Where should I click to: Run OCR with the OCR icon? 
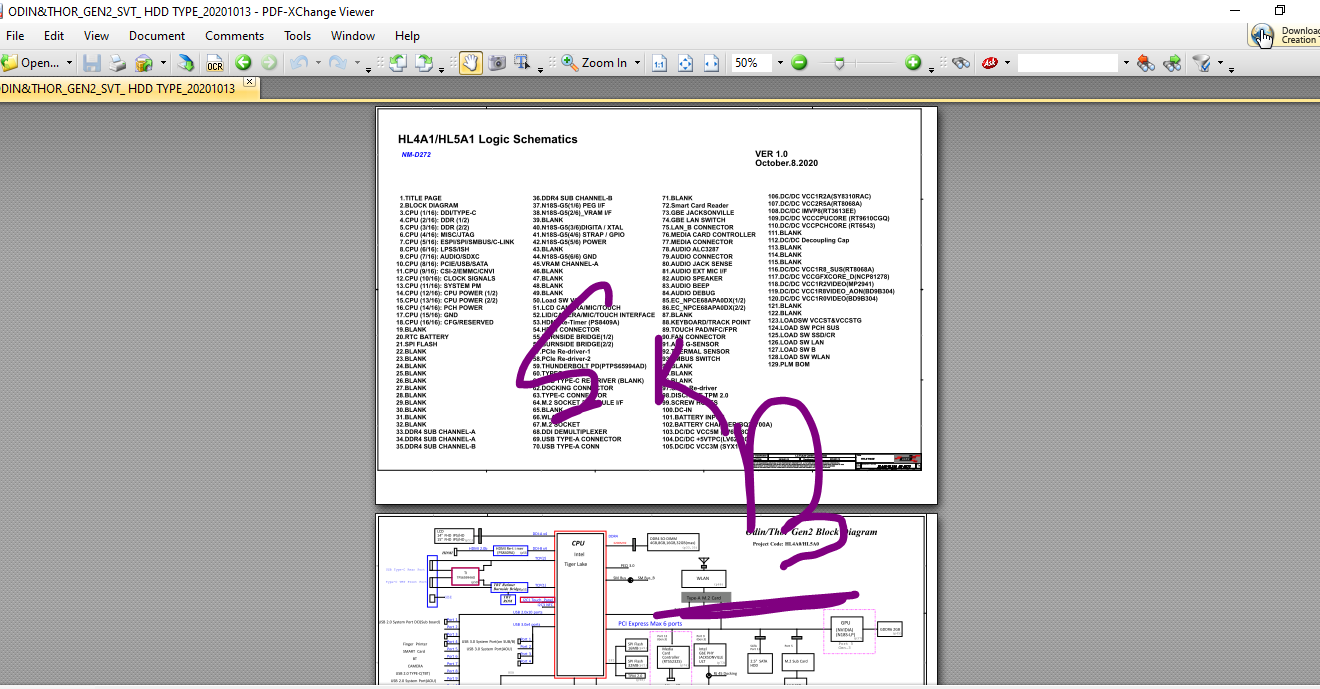(x=215, y=63)
